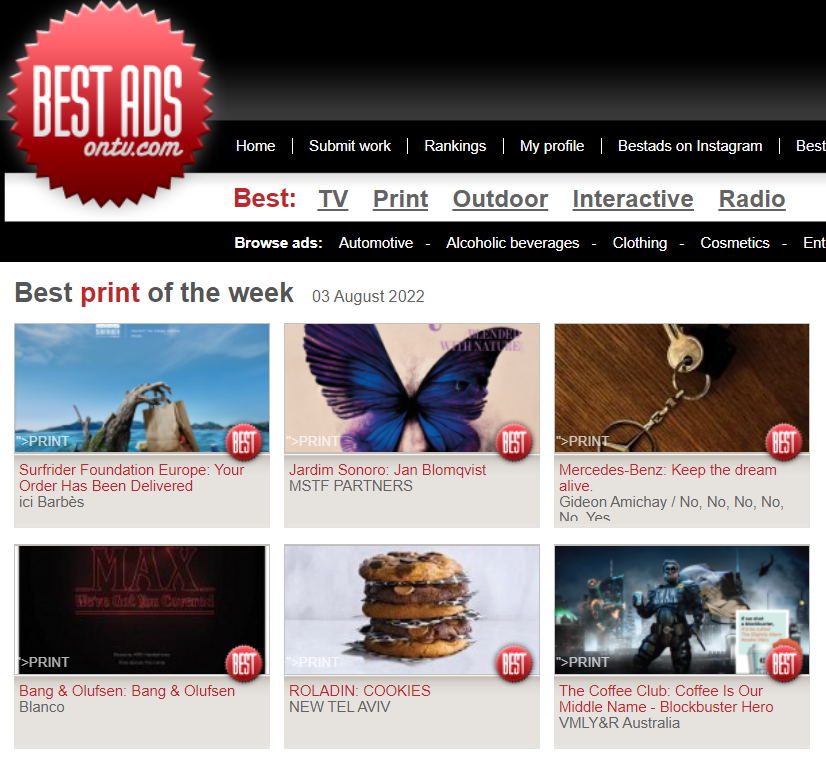
Task: Open Surfrider Foundation Europe ad title
Action: [x=132, y=478]
